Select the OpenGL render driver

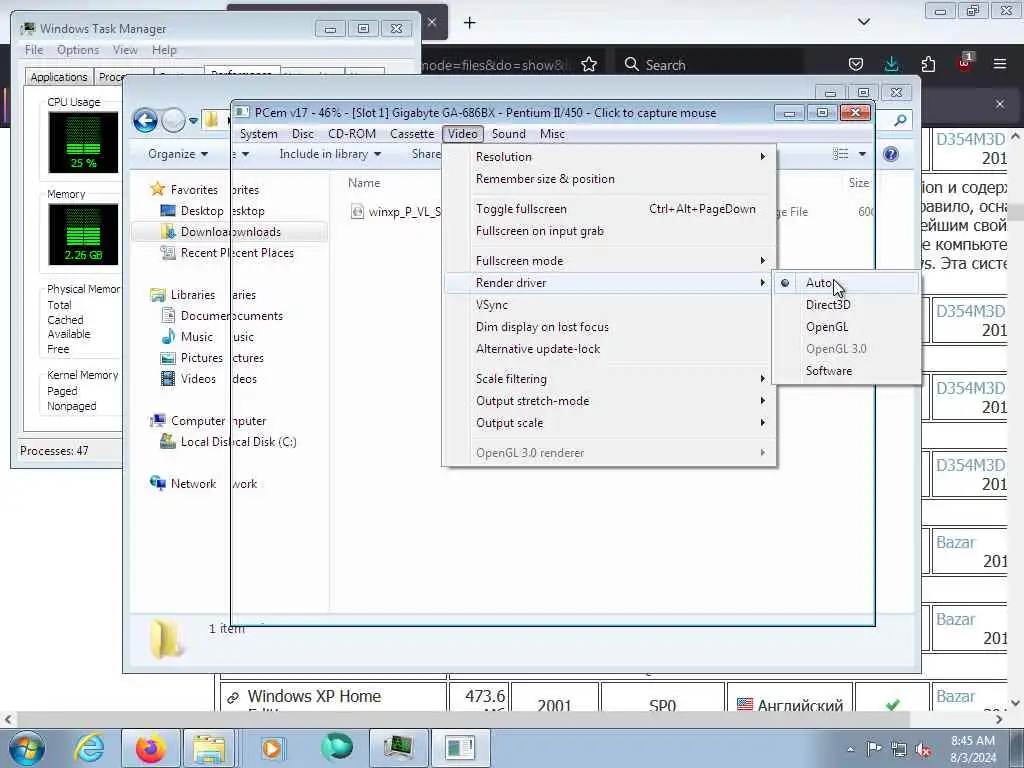point(846,327)
